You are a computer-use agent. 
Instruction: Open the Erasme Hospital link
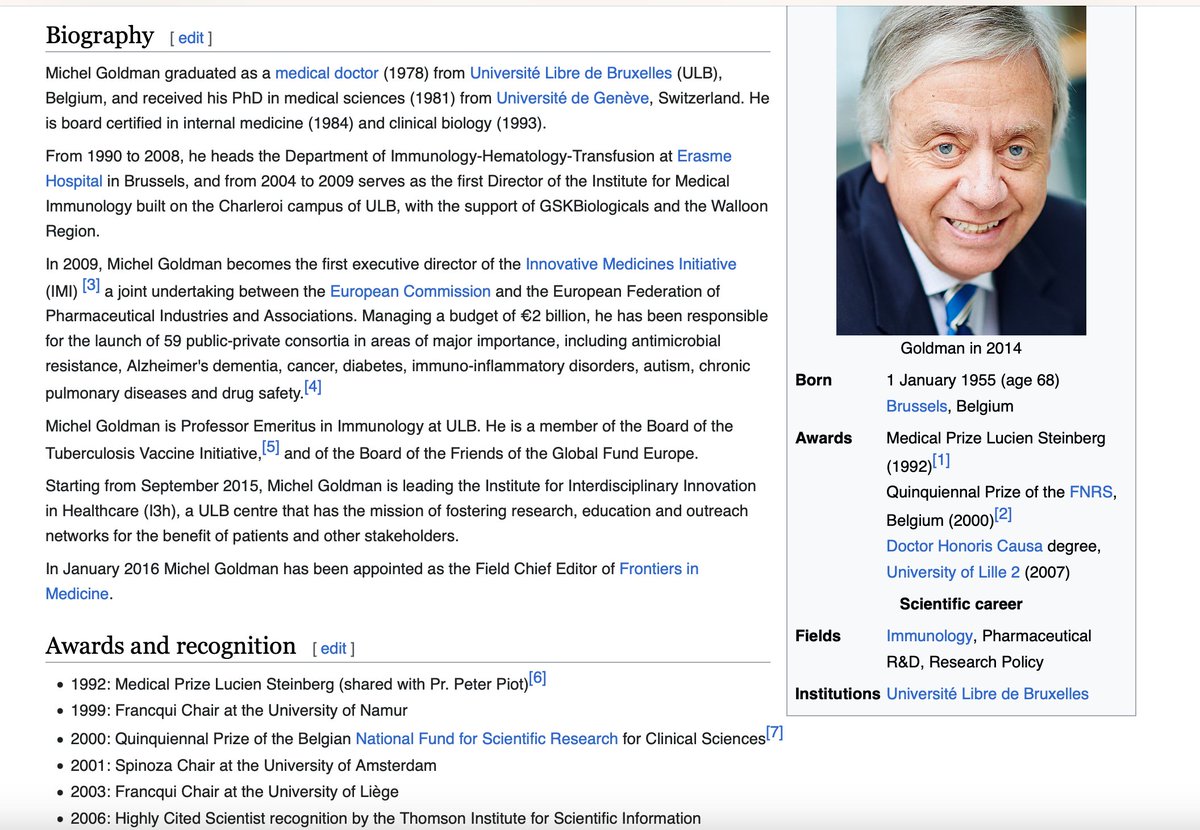point(705,157)
